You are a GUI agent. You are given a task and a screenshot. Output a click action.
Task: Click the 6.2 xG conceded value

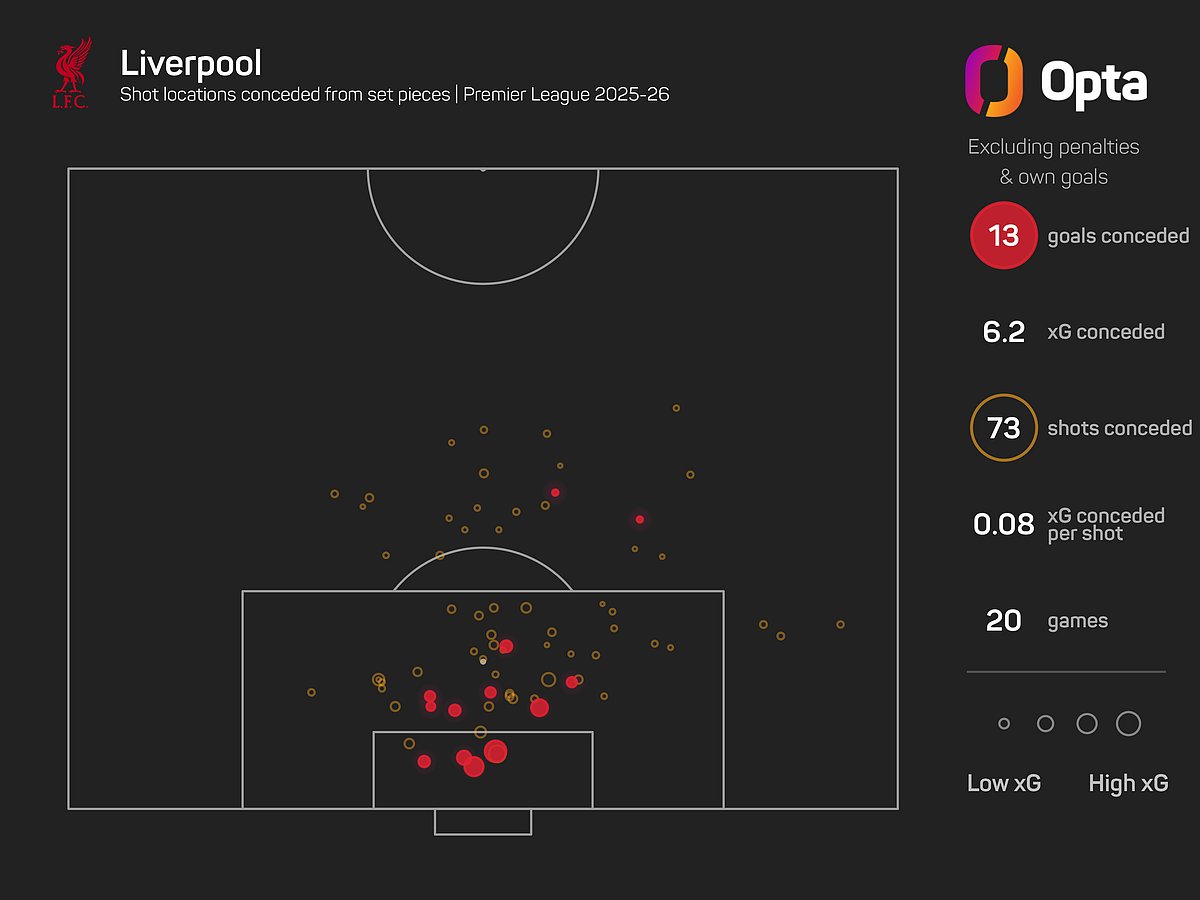point(1004,332)
